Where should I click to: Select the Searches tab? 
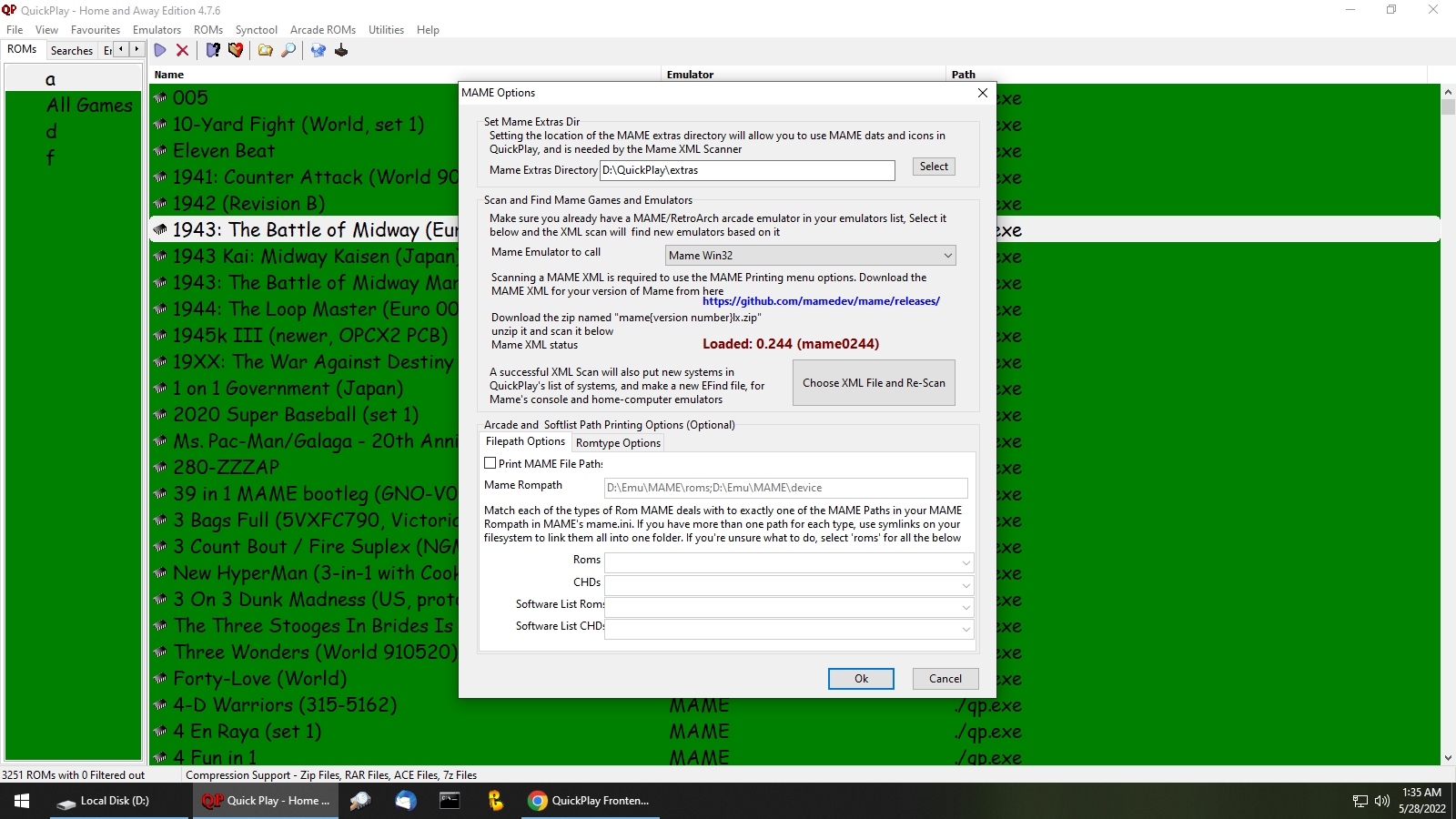(x=72, y=51)
